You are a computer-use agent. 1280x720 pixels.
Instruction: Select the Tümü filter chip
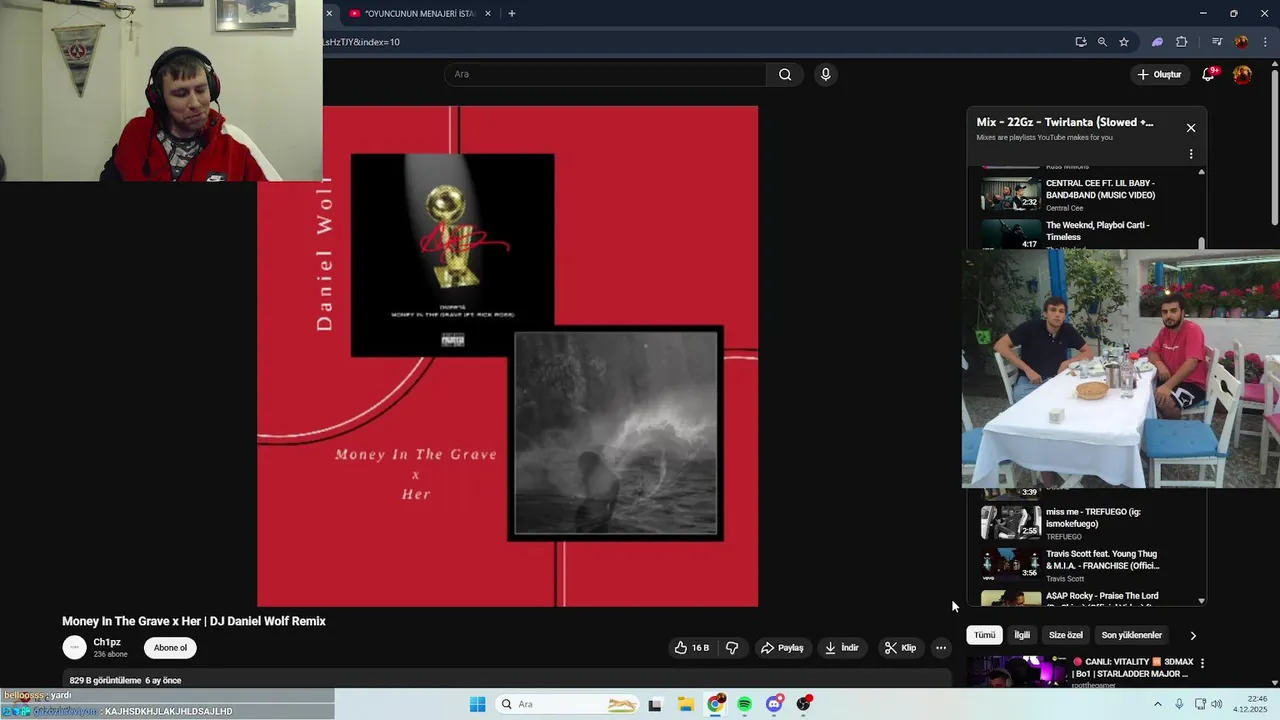[985, 635]
